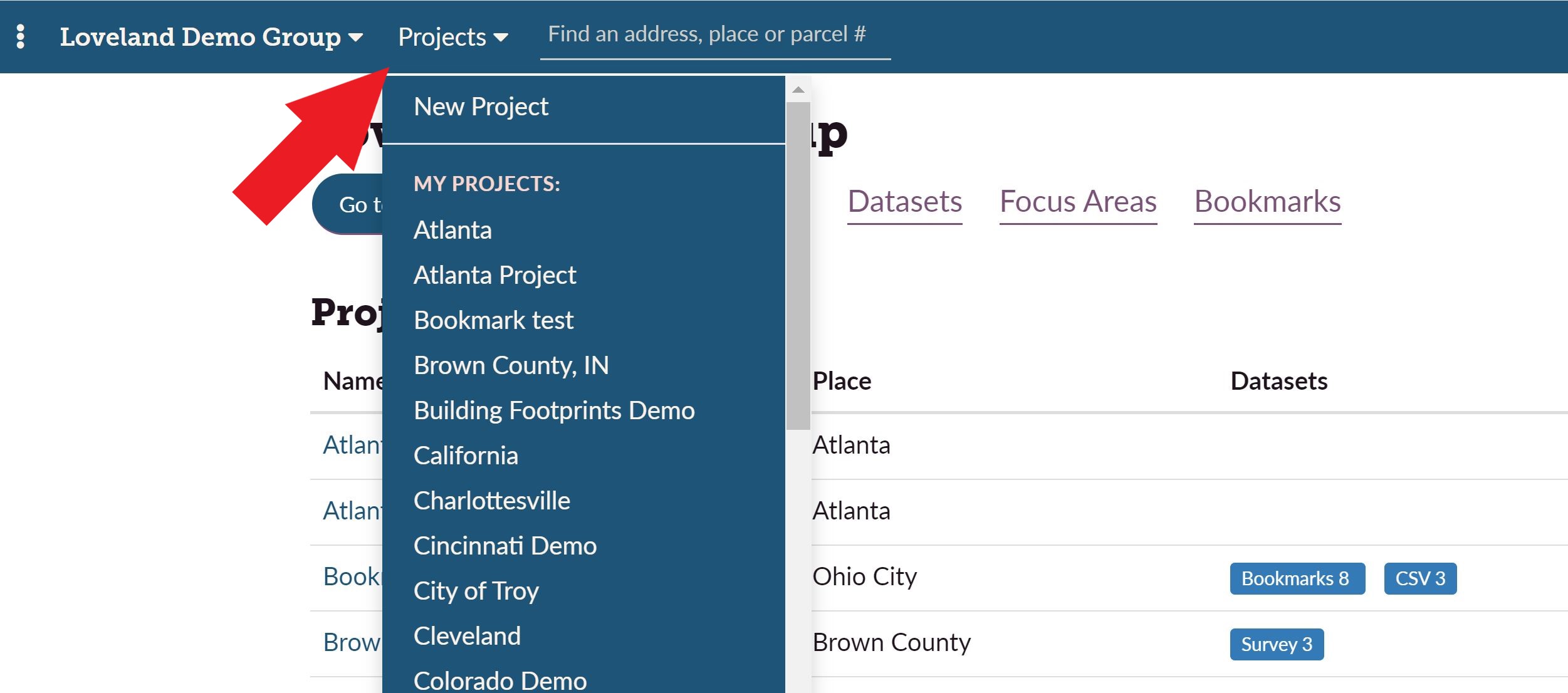The height and width of the screenshot is (693, 1568).
Task: Open the Atlanta project from My Projects
Action: pos(452,230)
